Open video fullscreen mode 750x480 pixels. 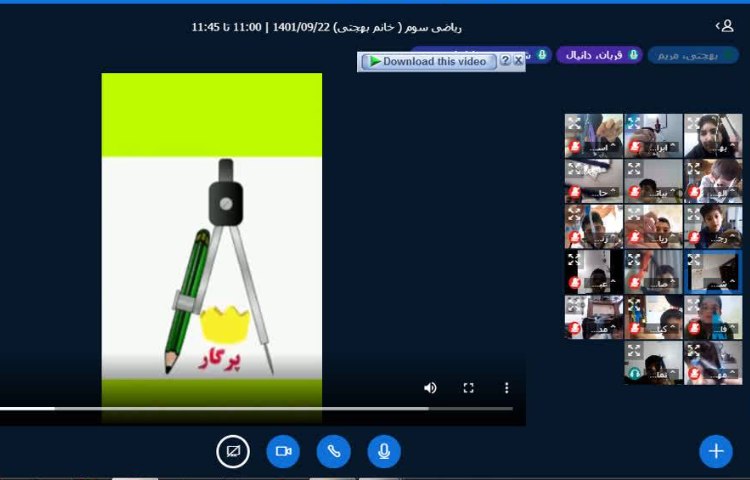[469, 388]
